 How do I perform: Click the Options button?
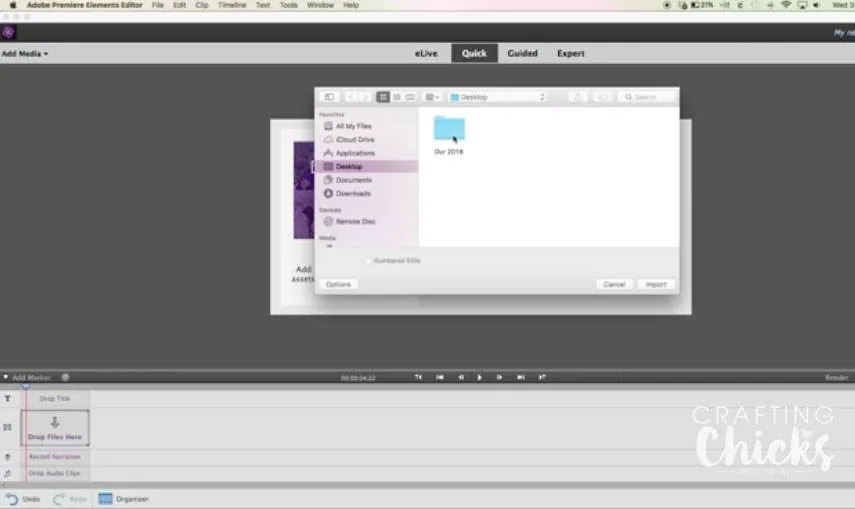338,284
